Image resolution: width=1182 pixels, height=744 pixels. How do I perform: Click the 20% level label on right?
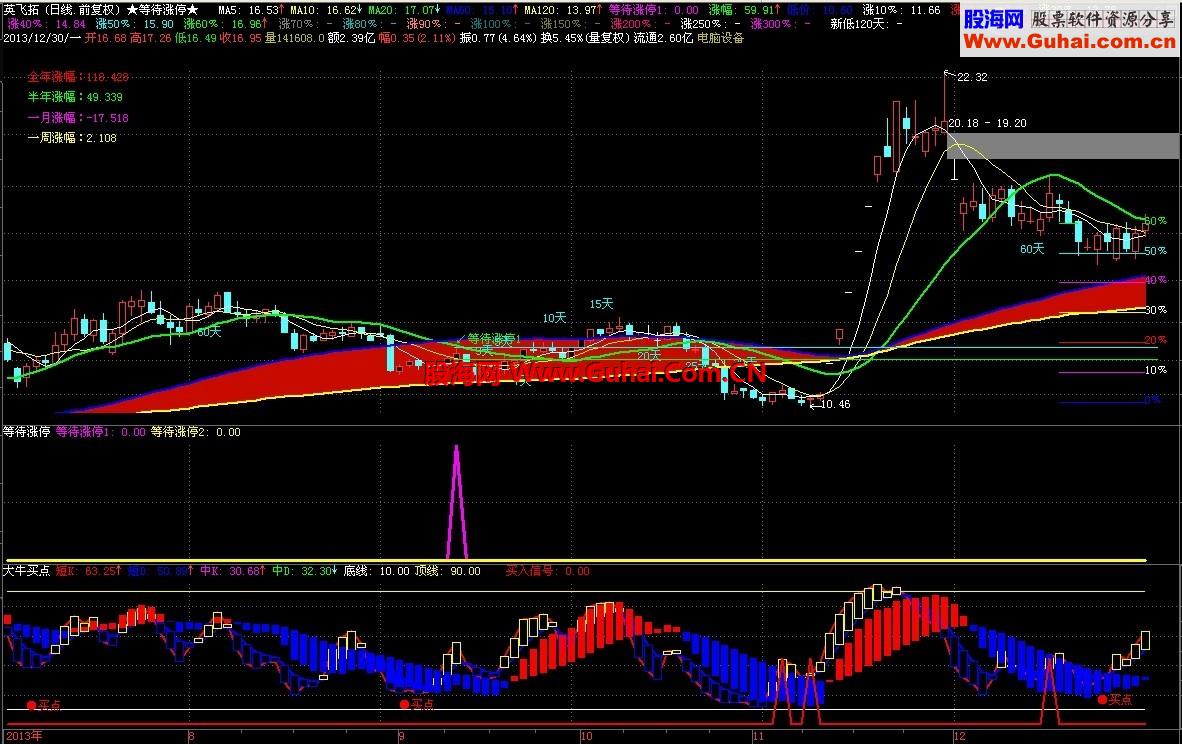click(x=1155, y=340)
